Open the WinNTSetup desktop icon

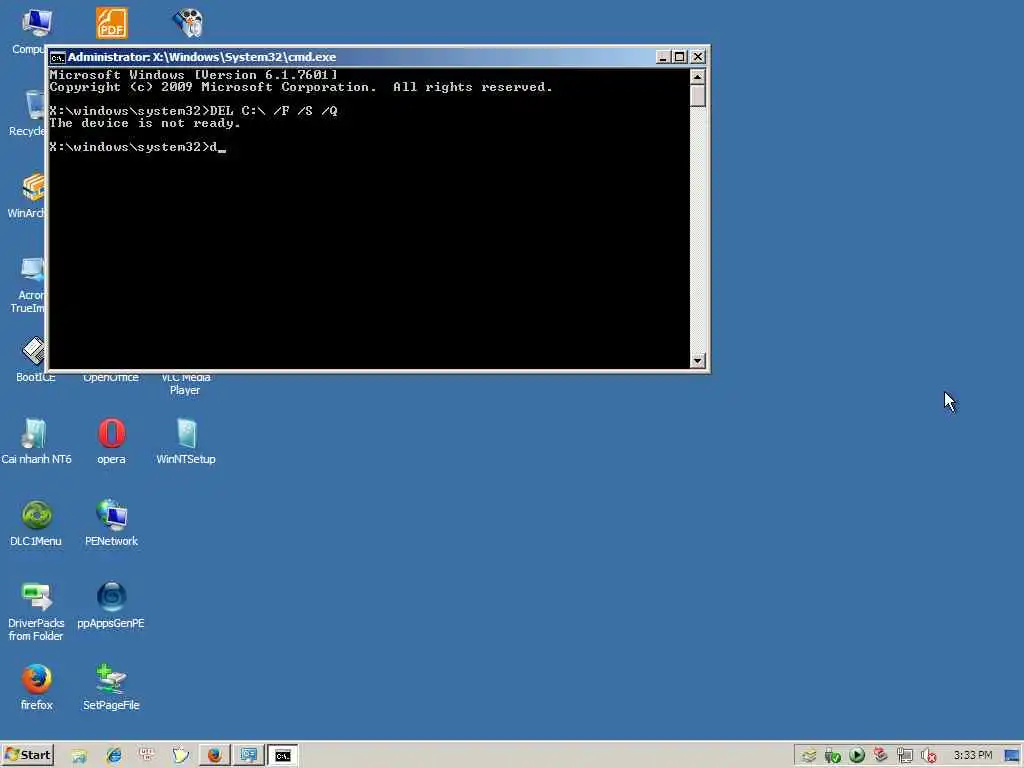(186, 441)
